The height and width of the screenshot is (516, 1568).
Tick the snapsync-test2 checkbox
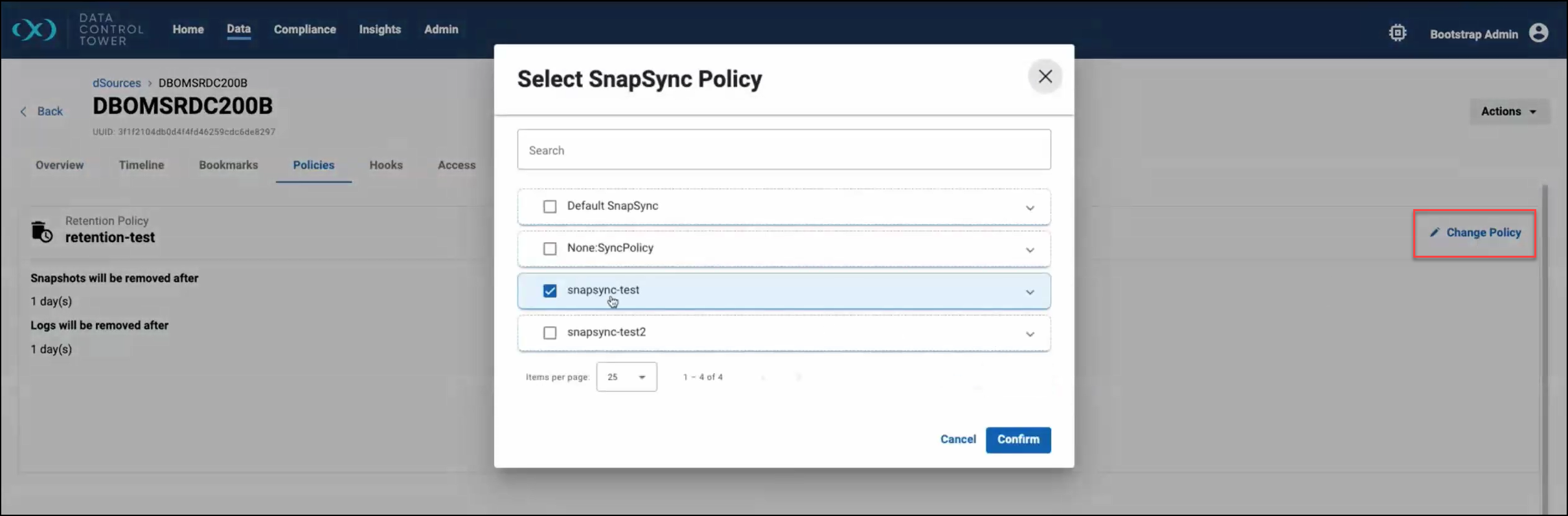tap(550, 333)
